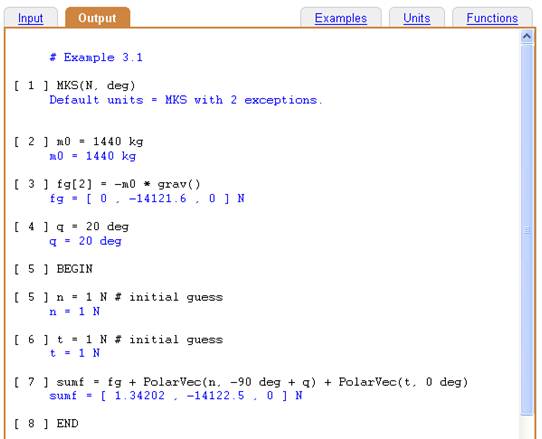Click the BEGIN statement line
The width and height of the screenshot is (542, 439).
point(53,269)
